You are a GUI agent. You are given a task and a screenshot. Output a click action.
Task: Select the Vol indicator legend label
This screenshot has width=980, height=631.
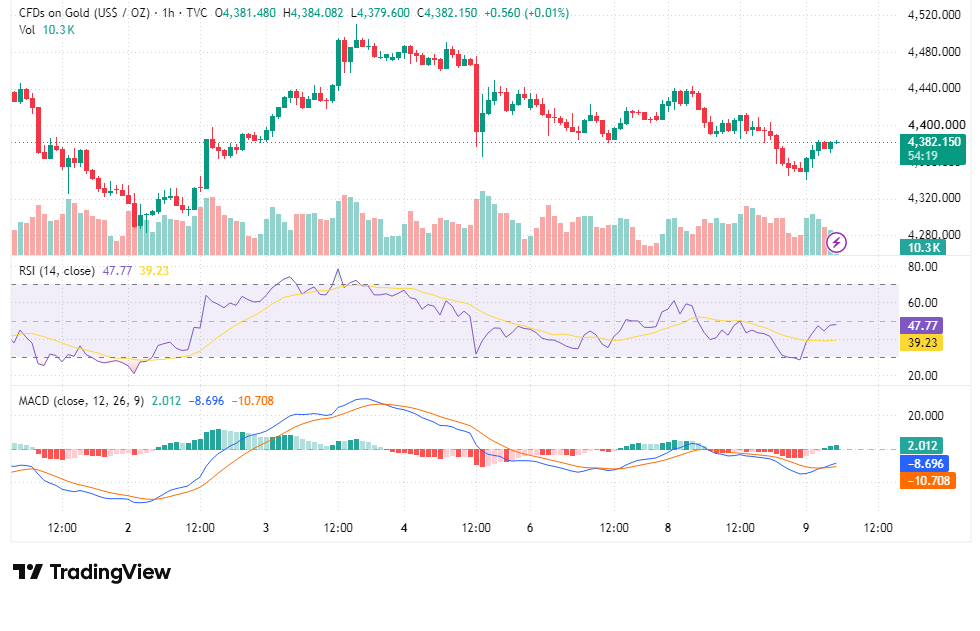click(27, 29)
